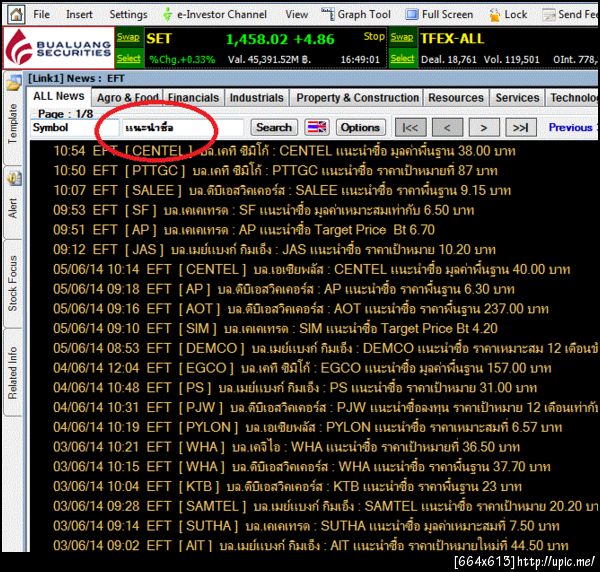This screenshot has height=572, width=600.
Task: Open the 03/06/14 09:14 SUTHA news
Action: (306, 526)
